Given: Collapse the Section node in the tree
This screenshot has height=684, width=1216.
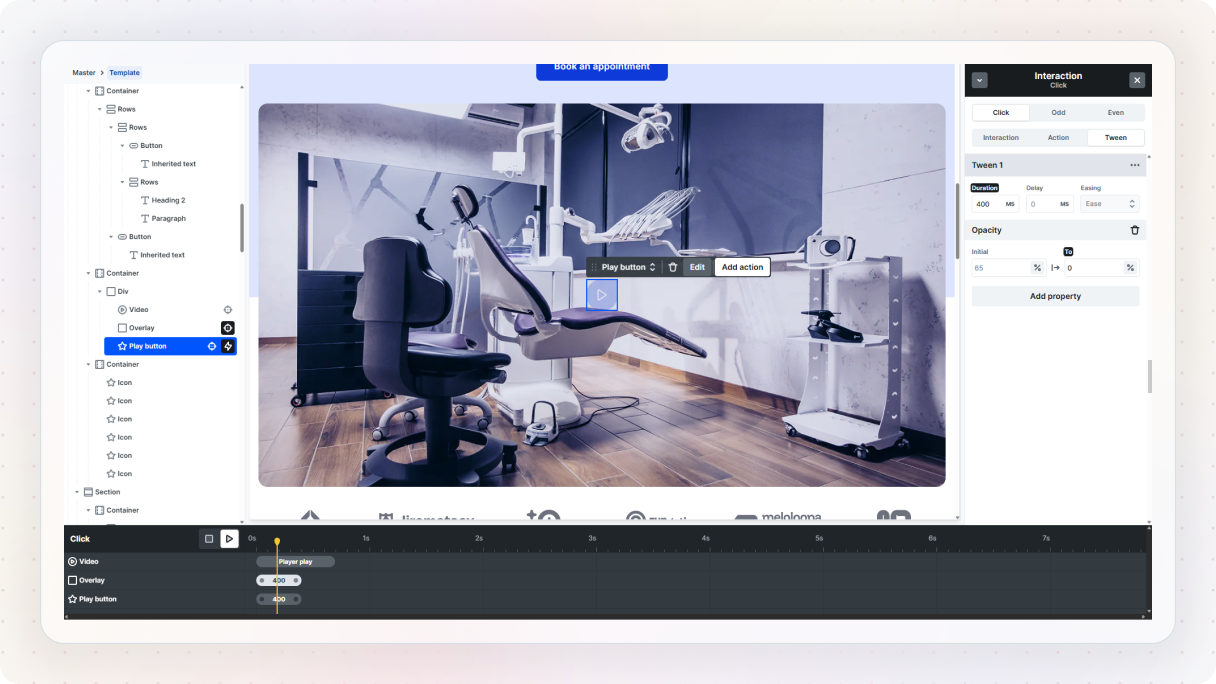Looking at the screenshot, I should 77,492.
